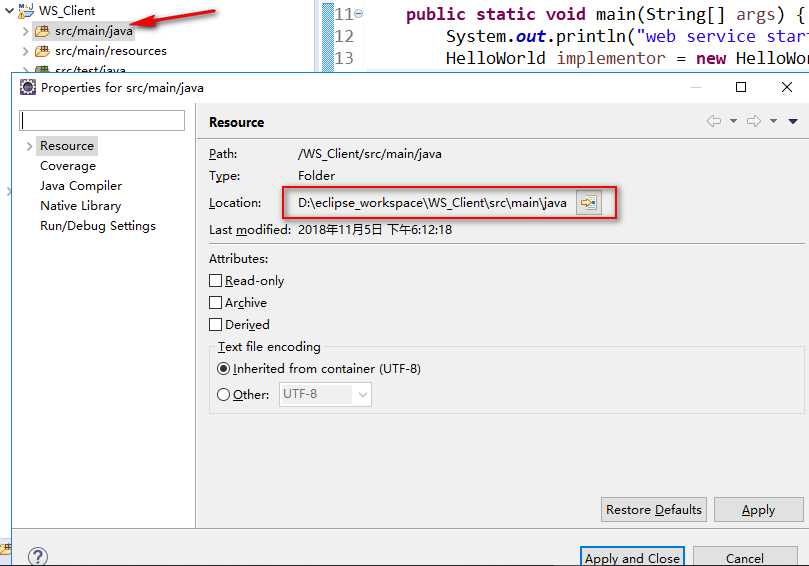Open the back history dropdown arrow

pyautogui.click(x=733, y=121)
